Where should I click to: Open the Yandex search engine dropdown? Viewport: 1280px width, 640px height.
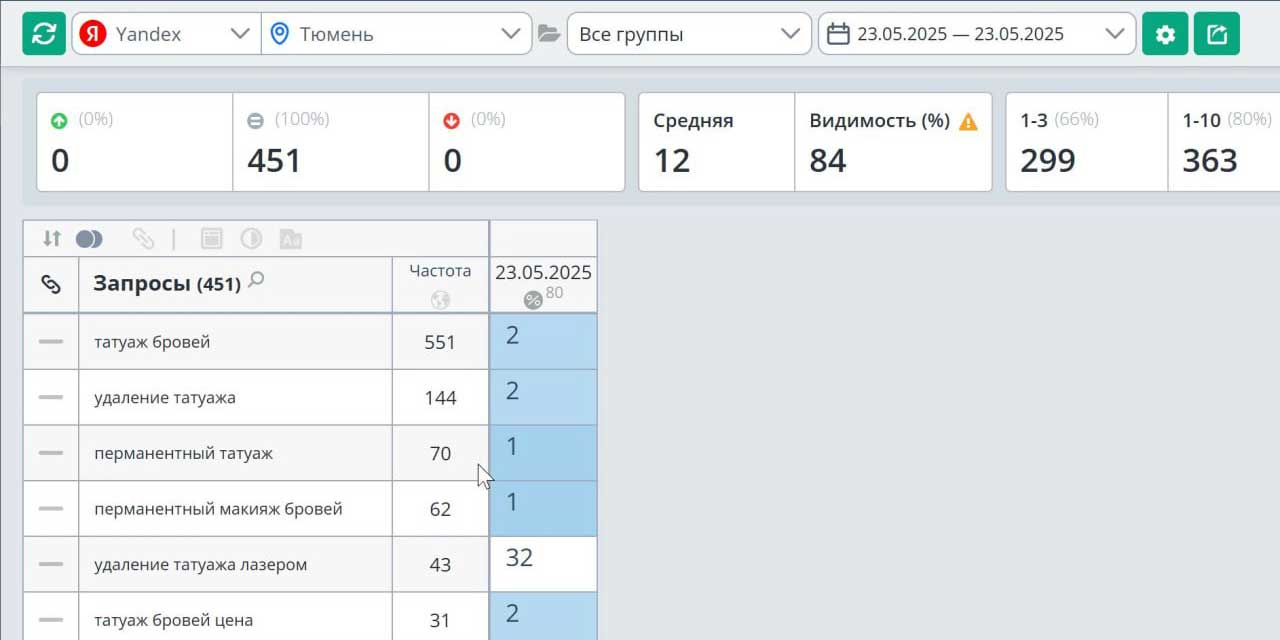[x=166, y=34]
